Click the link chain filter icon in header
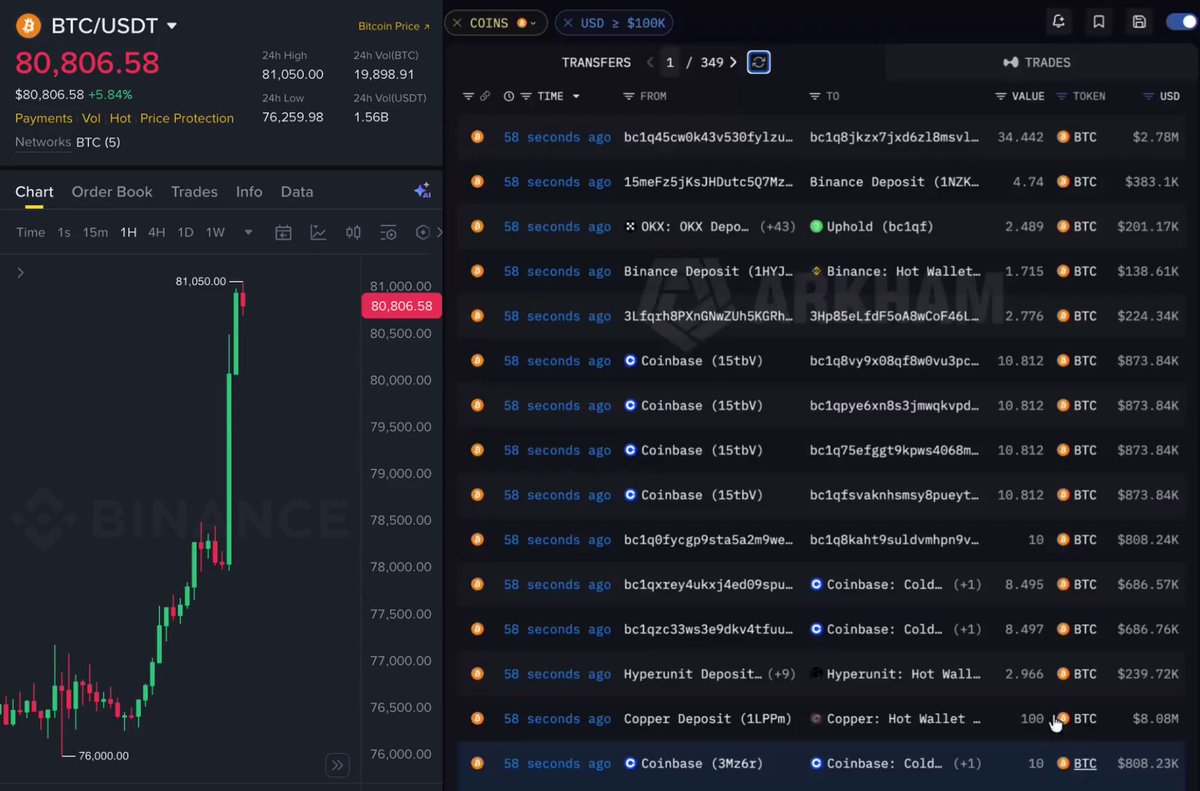Image resolution: width=1200 pixels, height=791 pixels. coord(485,96)
